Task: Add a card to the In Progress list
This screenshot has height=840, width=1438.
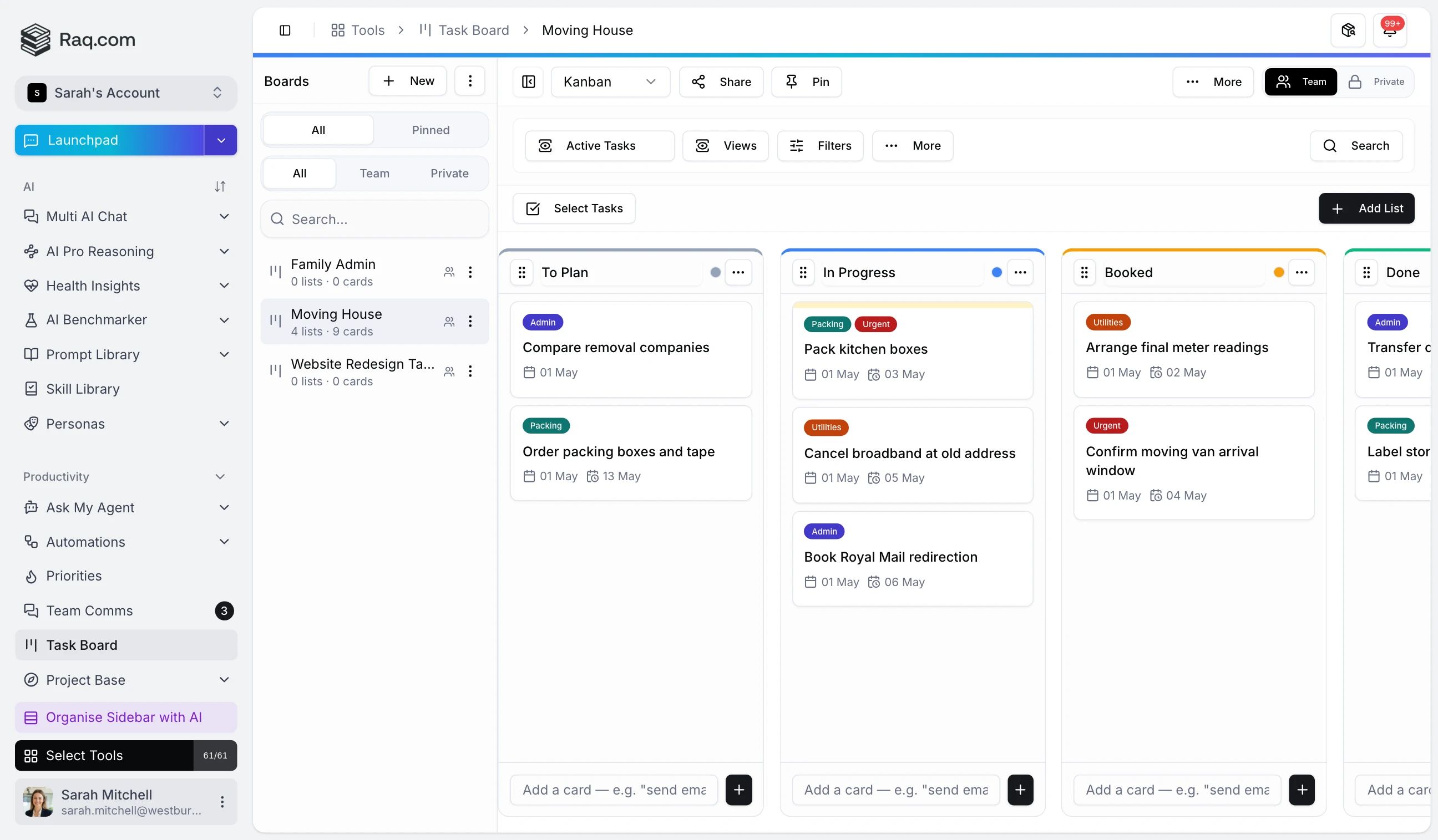Action: (1020, 790)
